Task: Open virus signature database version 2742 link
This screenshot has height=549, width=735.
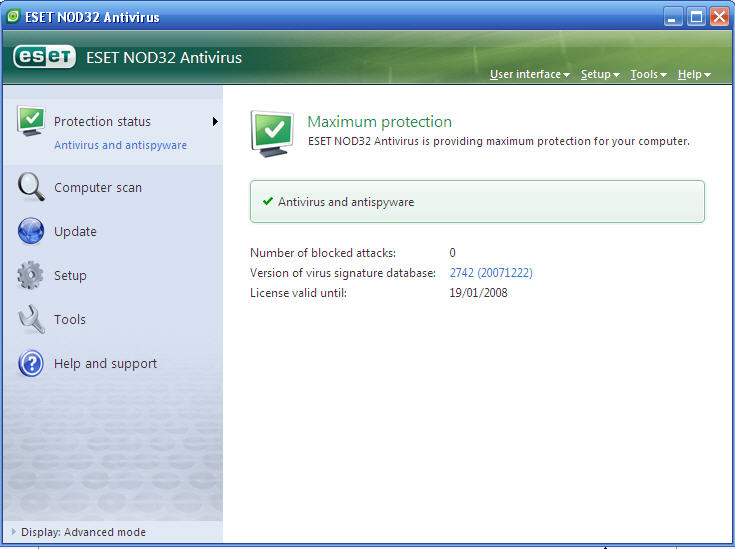Action: pyautogui.click(x=491, y=273)
